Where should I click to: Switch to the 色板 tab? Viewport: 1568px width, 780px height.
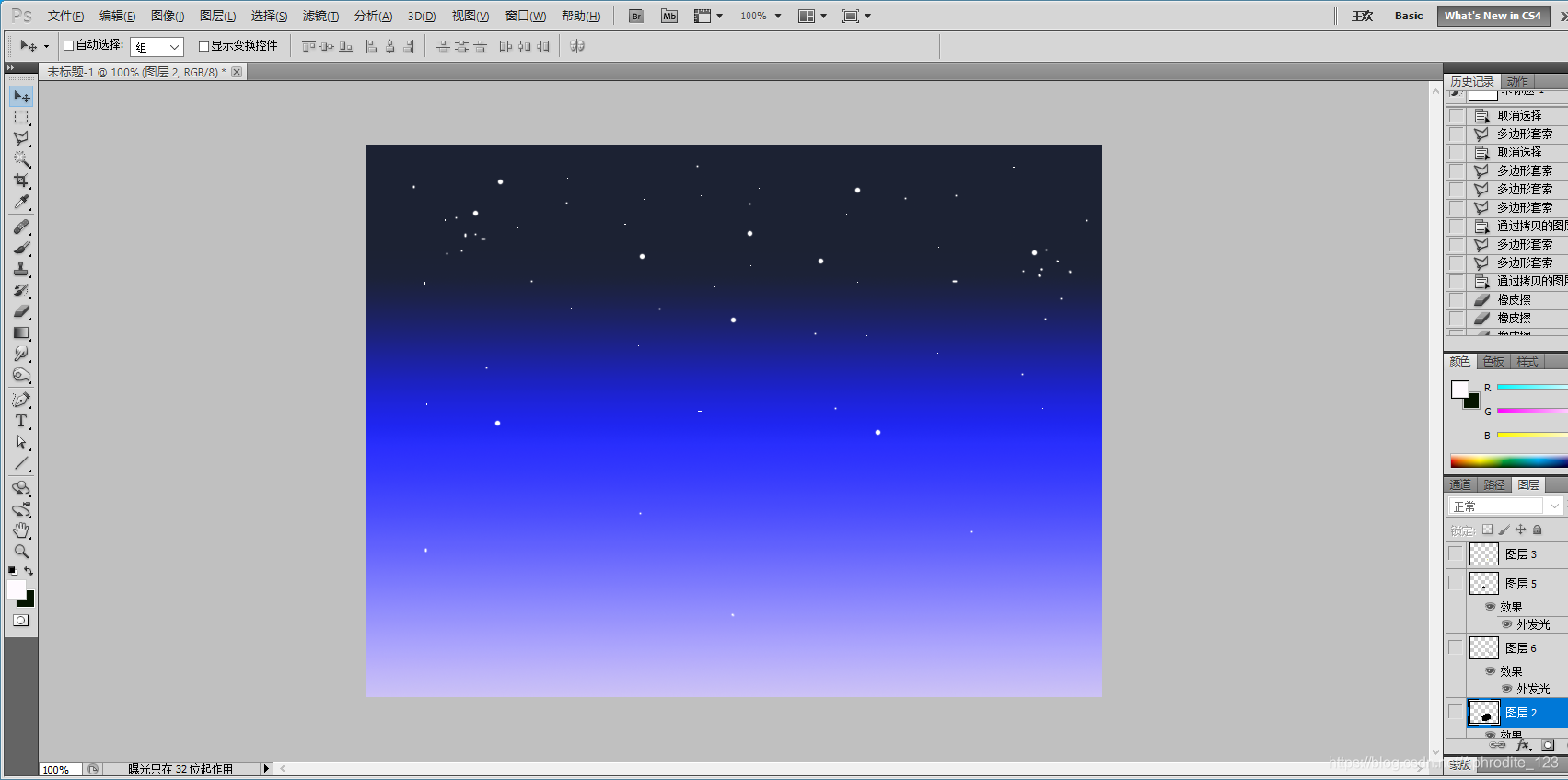(1493, 361)
